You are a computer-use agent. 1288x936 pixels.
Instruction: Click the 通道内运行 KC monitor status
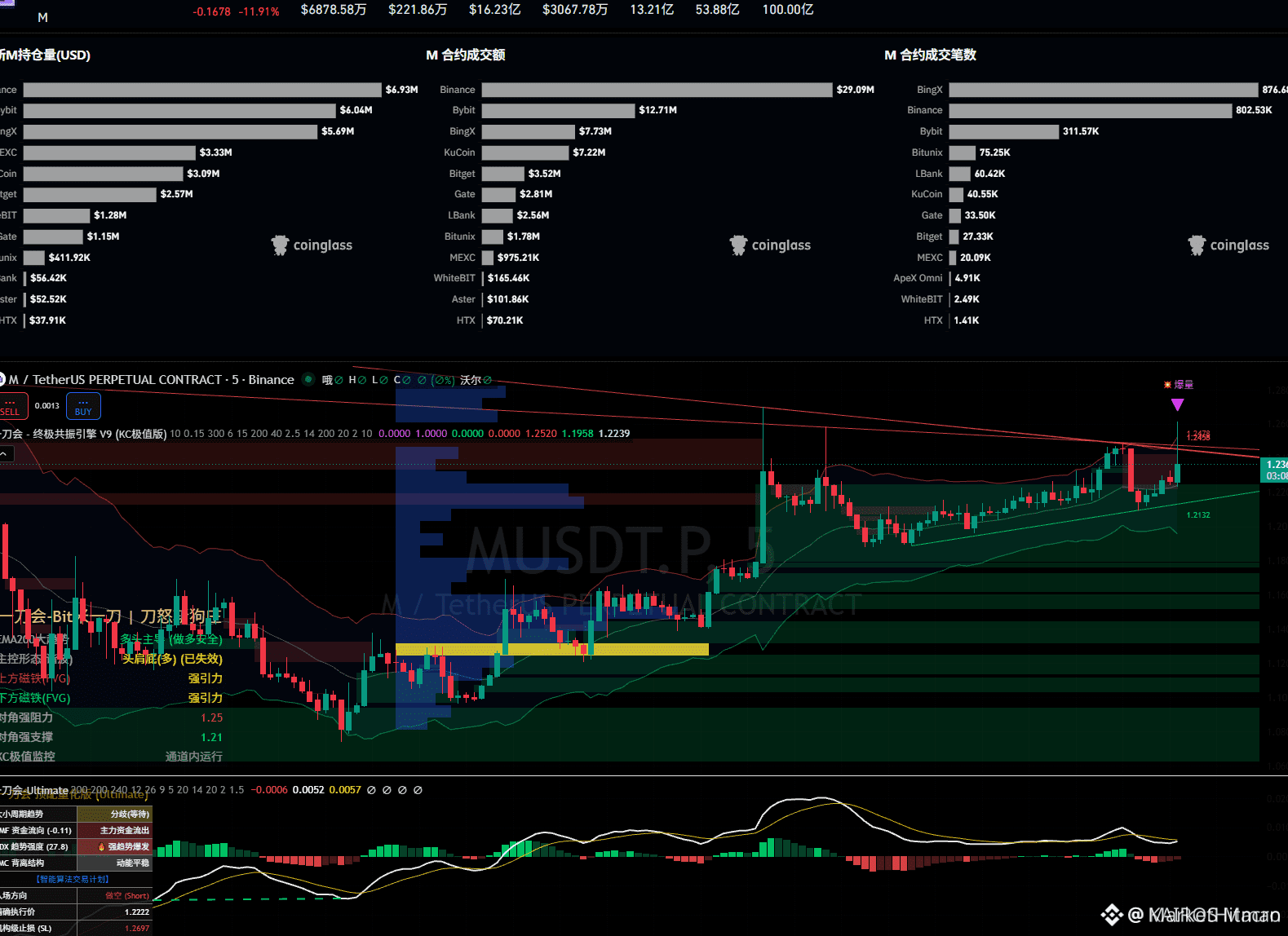[x=194, y=757]
